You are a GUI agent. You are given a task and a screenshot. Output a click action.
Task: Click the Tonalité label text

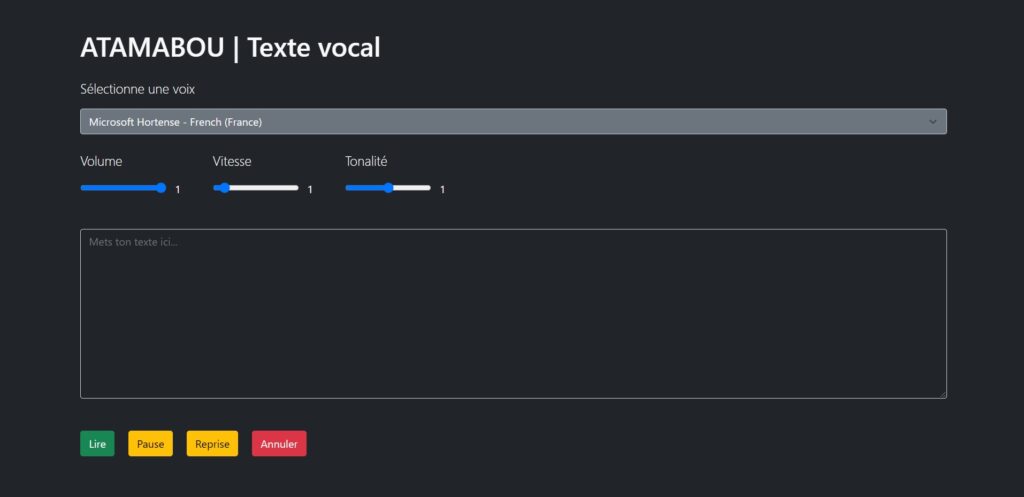coord(366,161)
